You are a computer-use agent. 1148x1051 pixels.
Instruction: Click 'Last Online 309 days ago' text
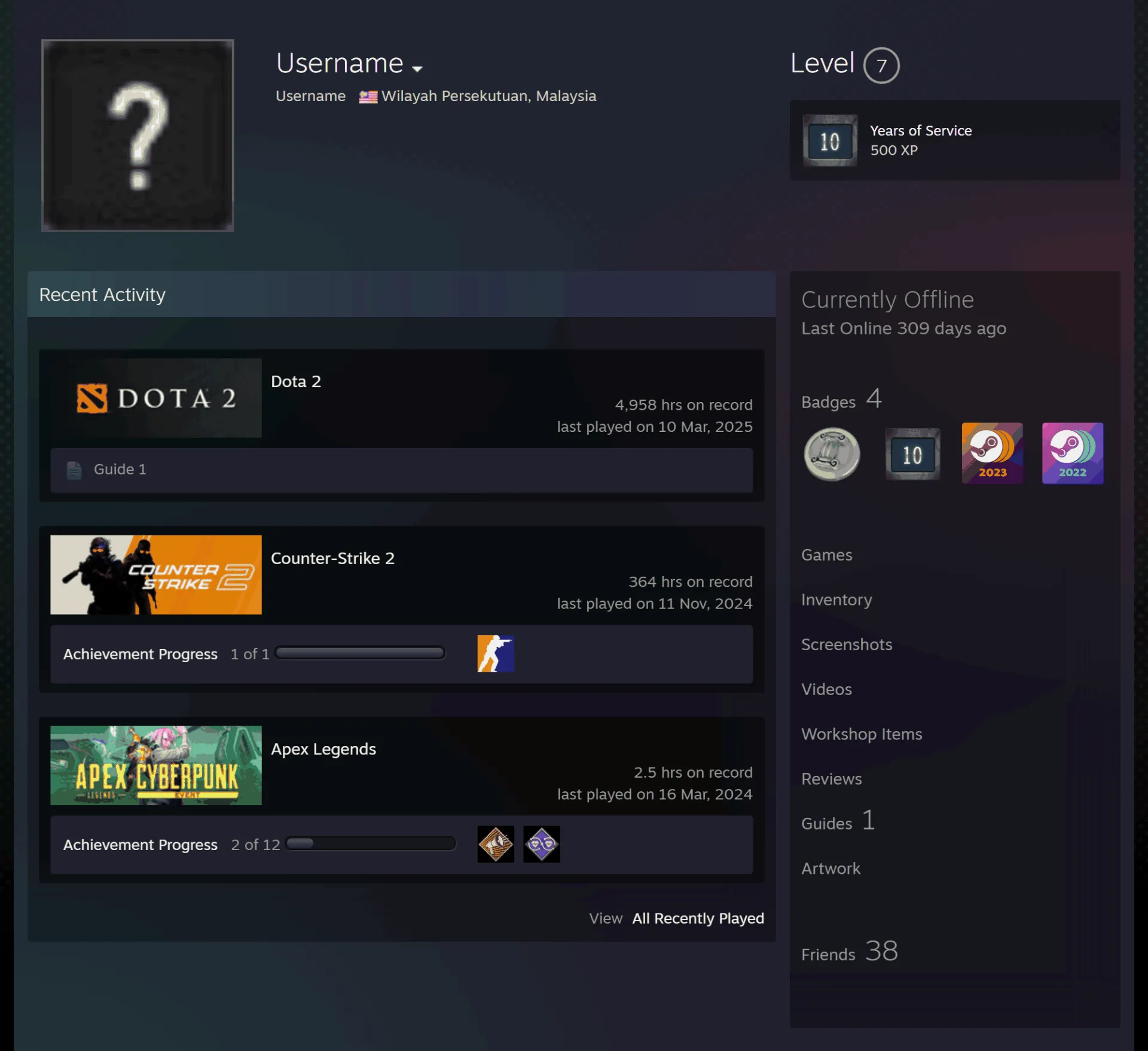click(x=903, y=328)
